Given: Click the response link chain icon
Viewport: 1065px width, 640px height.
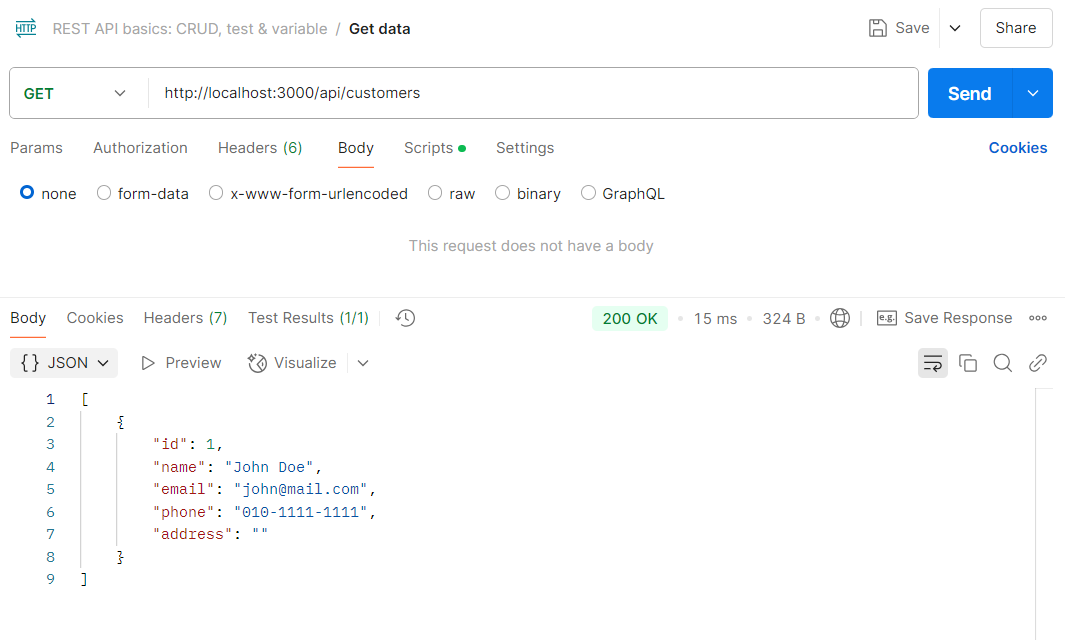Looking at the screenshot, I should tap(1037, 363).
